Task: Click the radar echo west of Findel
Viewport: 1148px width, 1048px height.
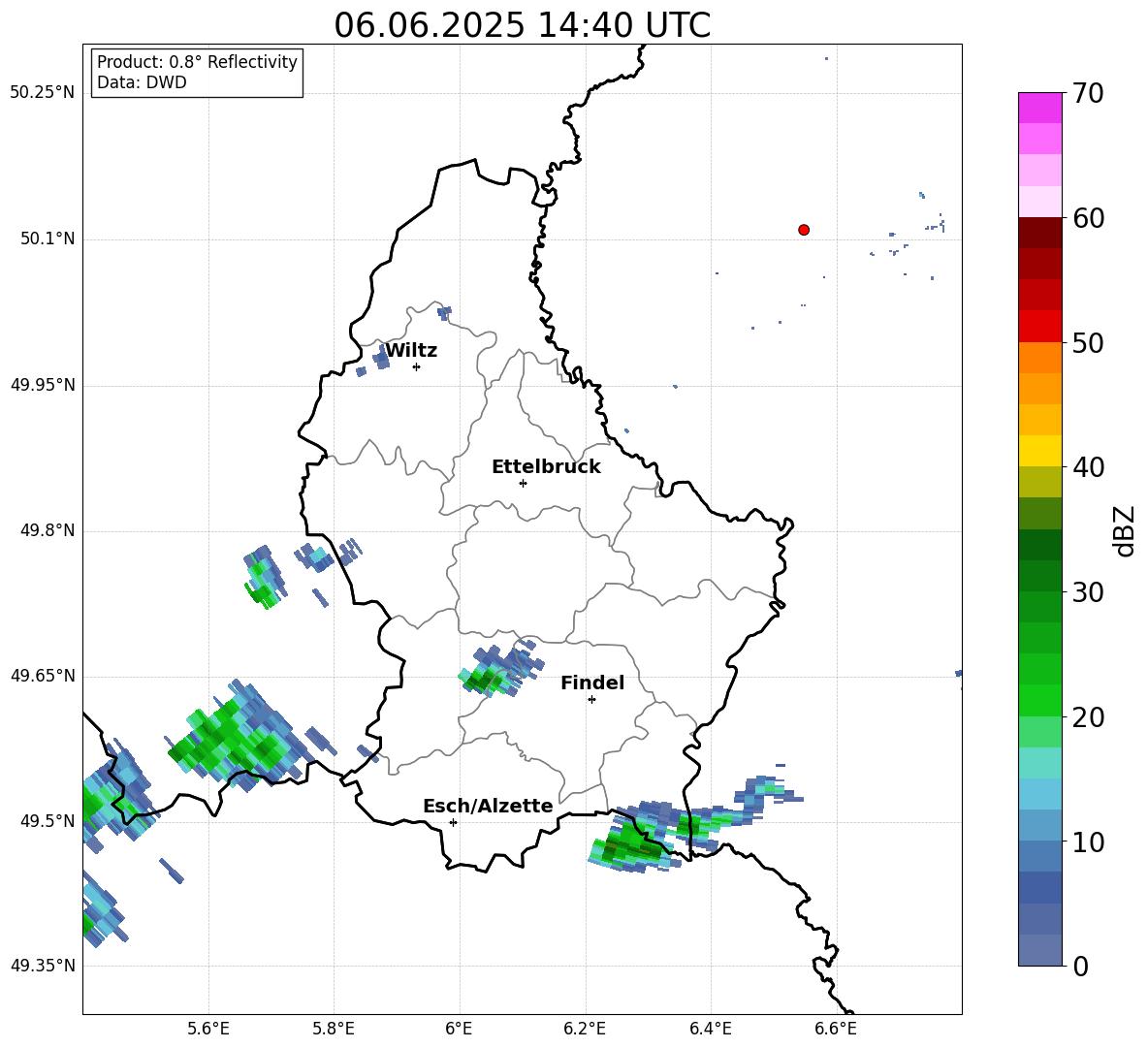Action: [x=499, y=670]
